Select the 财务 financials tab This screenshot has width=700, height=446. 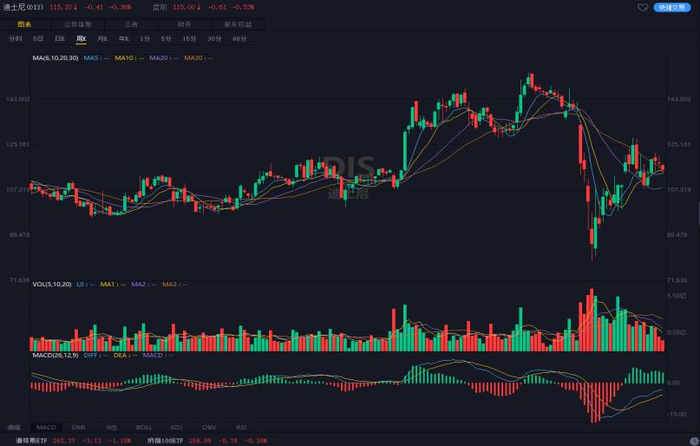(x=184, y=22)
